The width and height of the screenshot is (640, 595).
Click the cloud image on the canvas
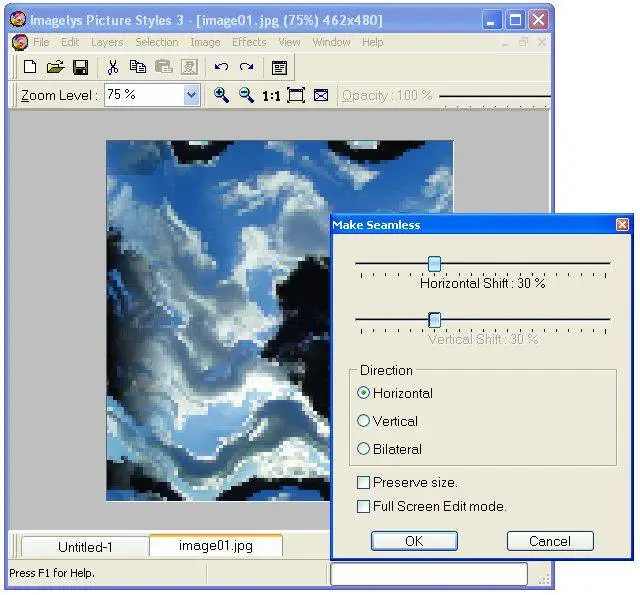pyautogui.click(x=218, y=320)
